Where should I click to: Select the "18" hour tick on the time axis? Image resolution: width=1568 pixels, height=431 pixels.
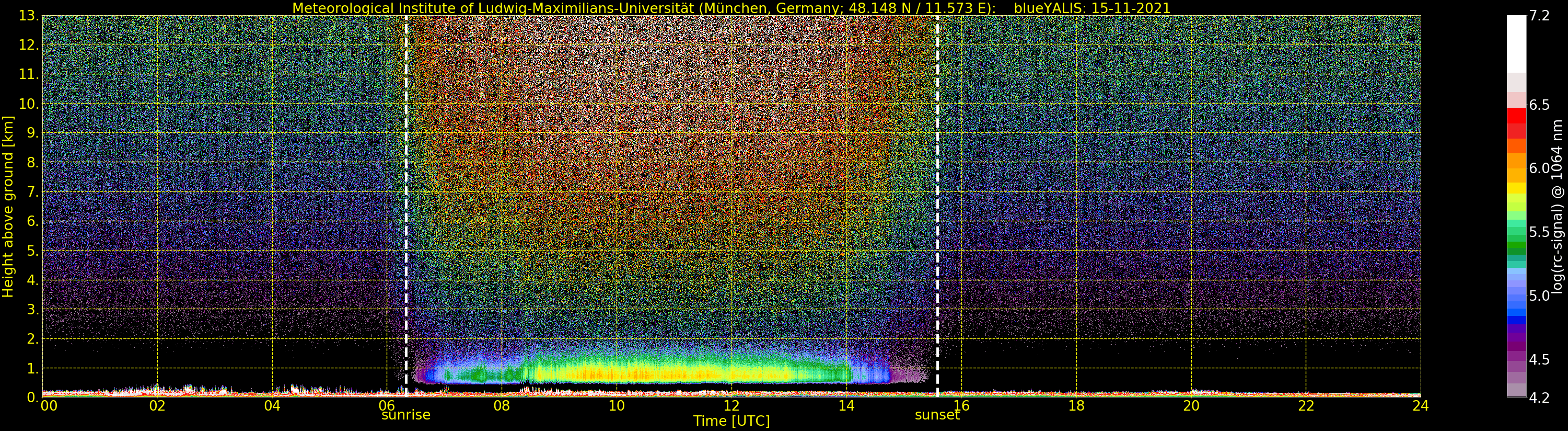1076,405
